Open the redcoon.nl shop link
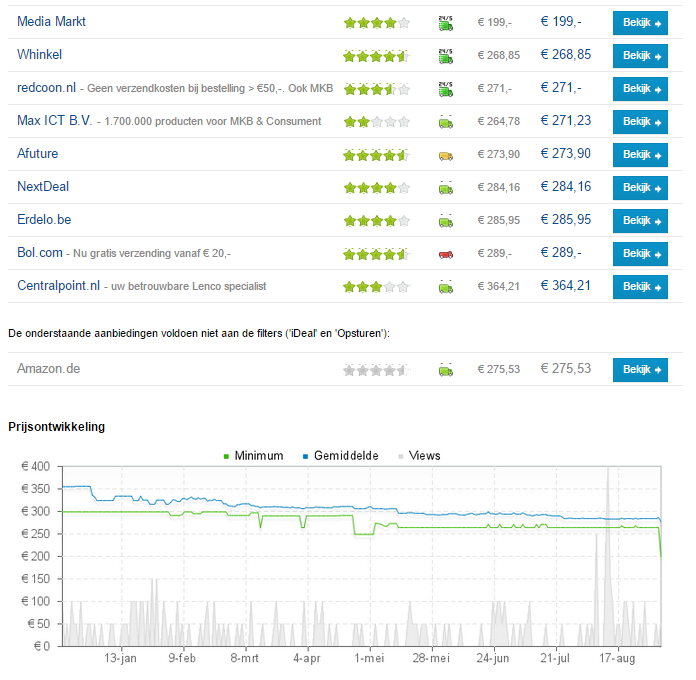The width and height of the screenshot is (696, 680). (46, 87)
